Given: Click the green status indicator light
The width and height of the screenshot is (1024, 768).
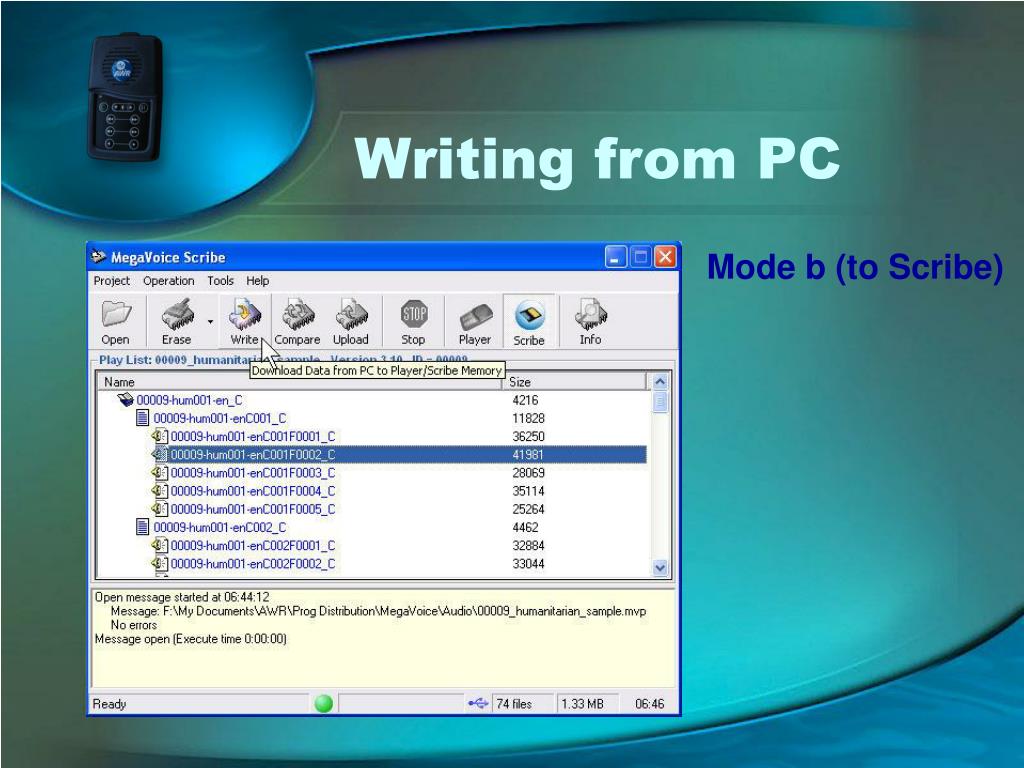Looking at the screenshot, I should (323, 703).
